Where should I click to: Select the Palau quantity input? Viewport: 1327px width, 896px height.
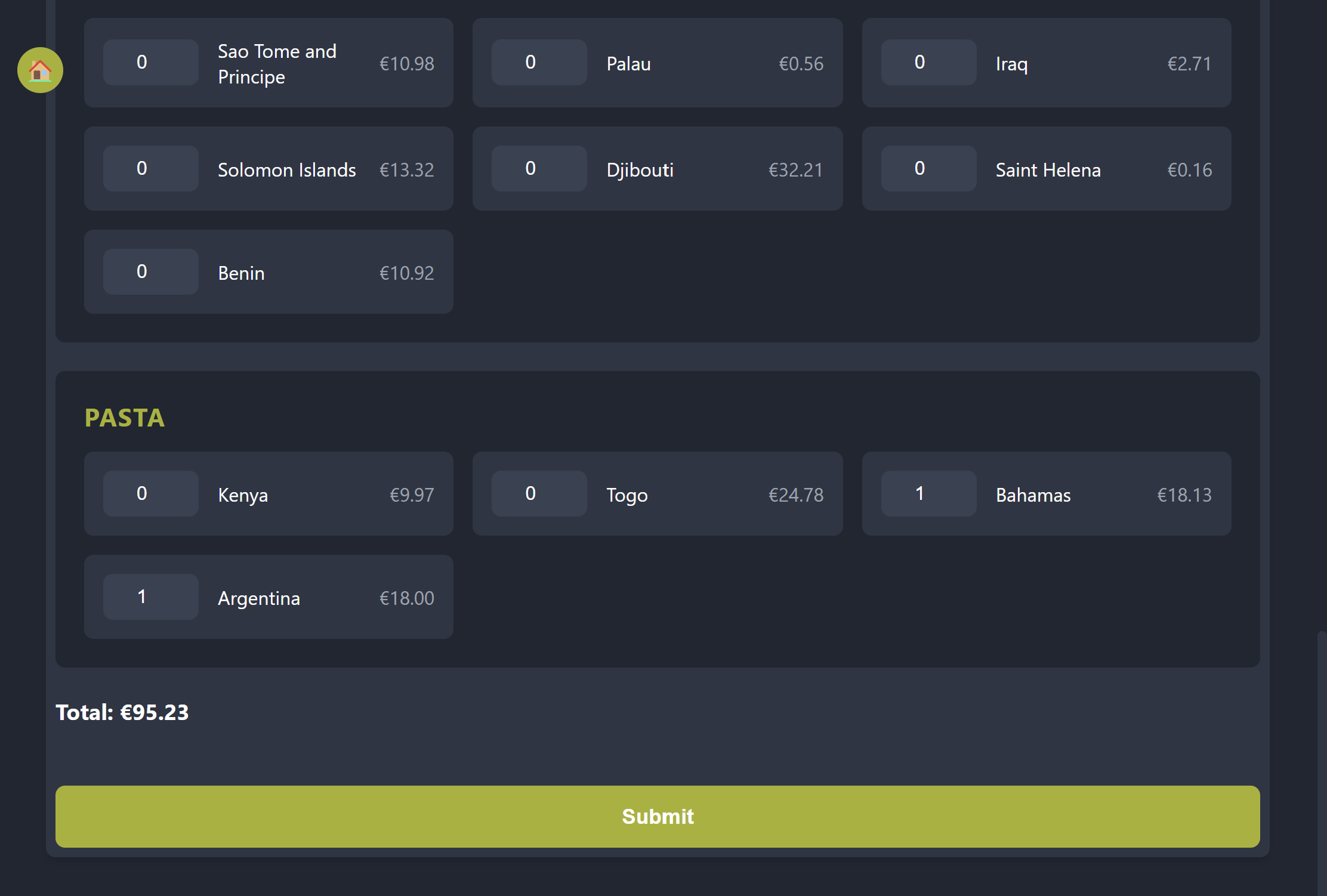539,62
